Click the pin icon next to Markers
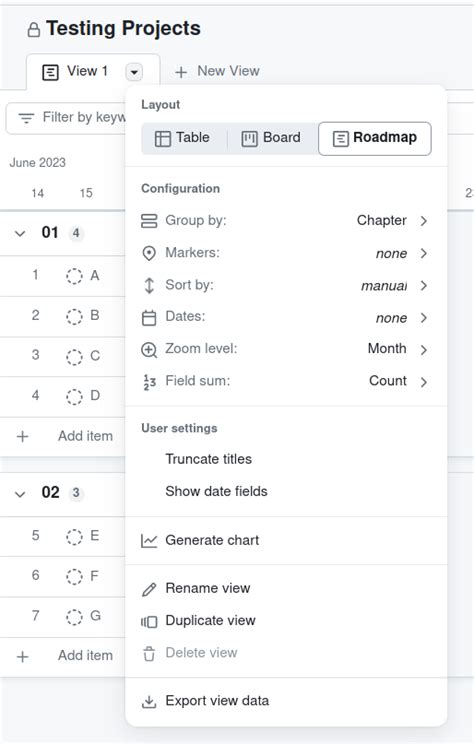 click(149, 253)
